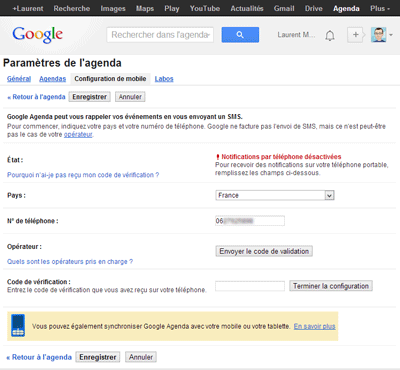Viewport: 400px width, 370px height.
Task: Focus the phone number field
Action: 250,221
